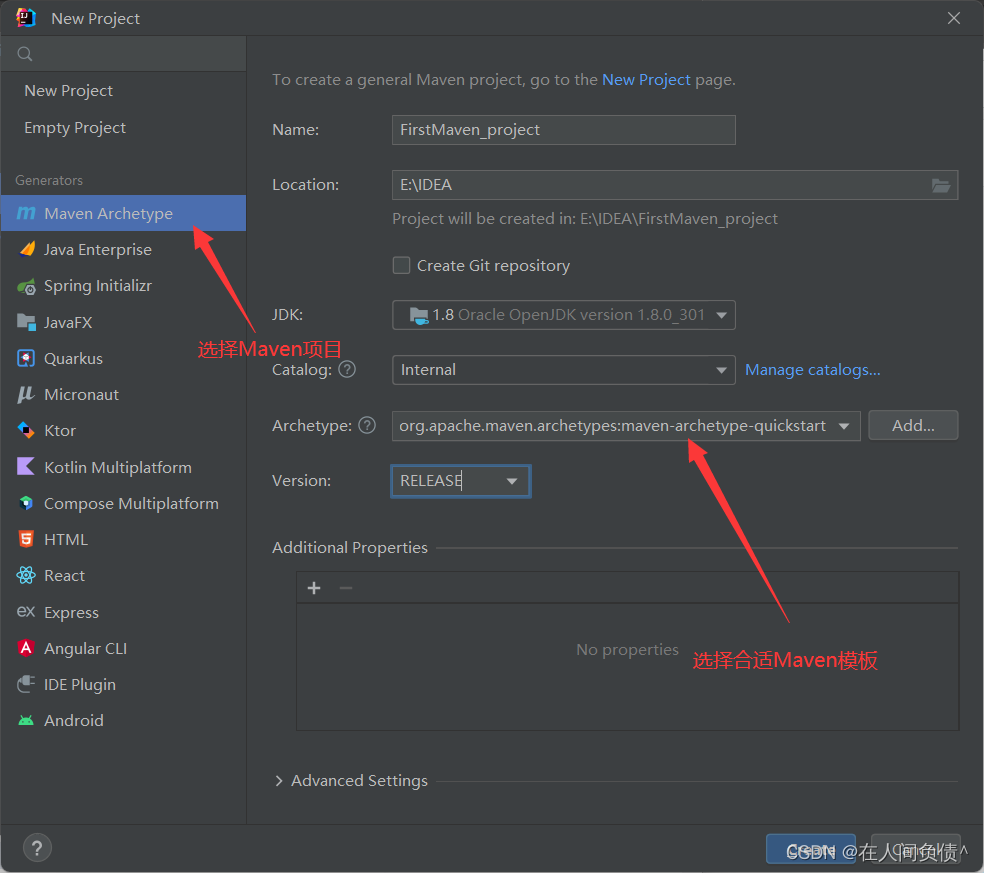Select the IDE Plugin label
This screenshot has height=873, width=984.
(80, 685)
